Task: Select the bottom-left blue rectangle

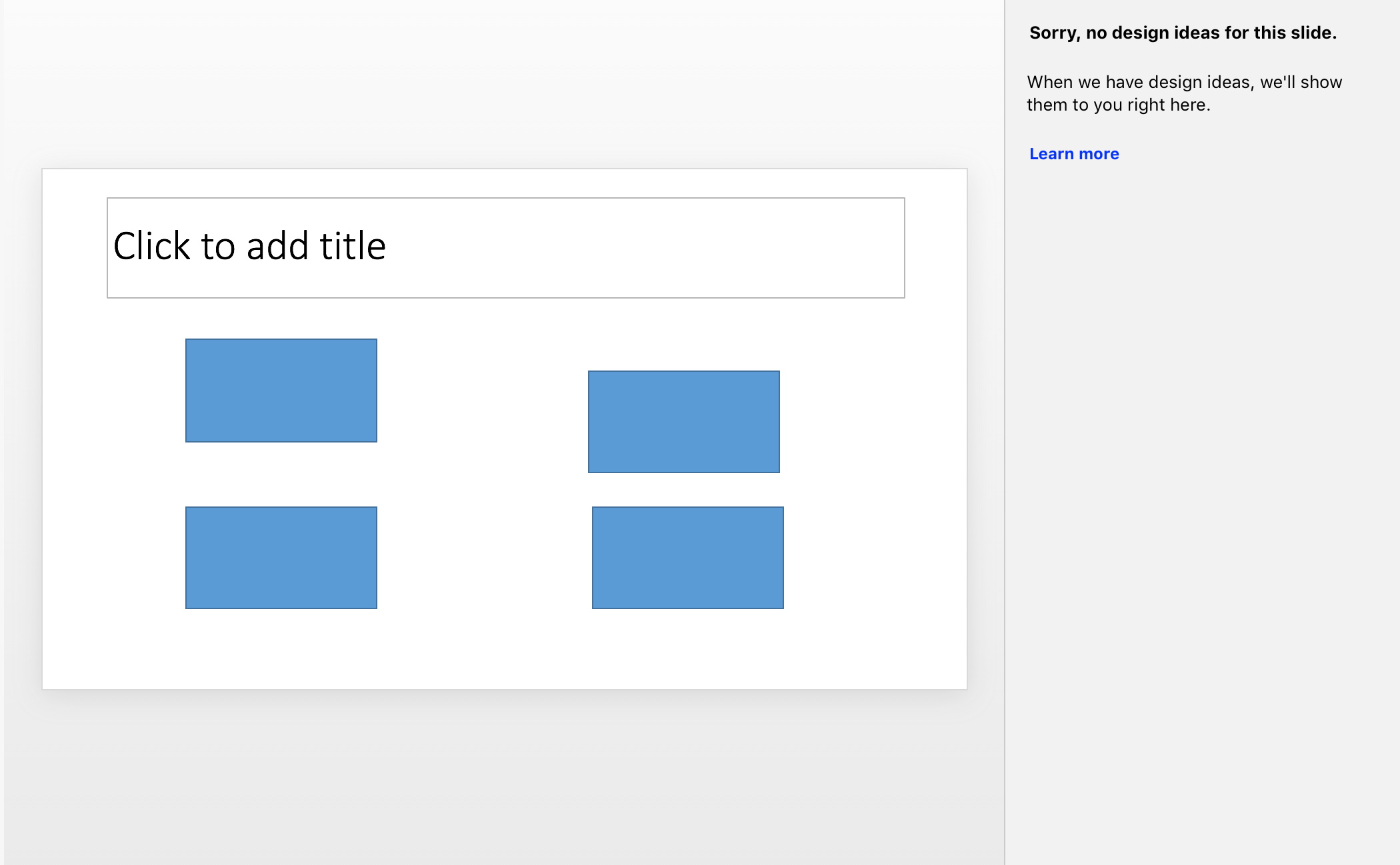Action: pyautogui.click(x=281, y=558)
